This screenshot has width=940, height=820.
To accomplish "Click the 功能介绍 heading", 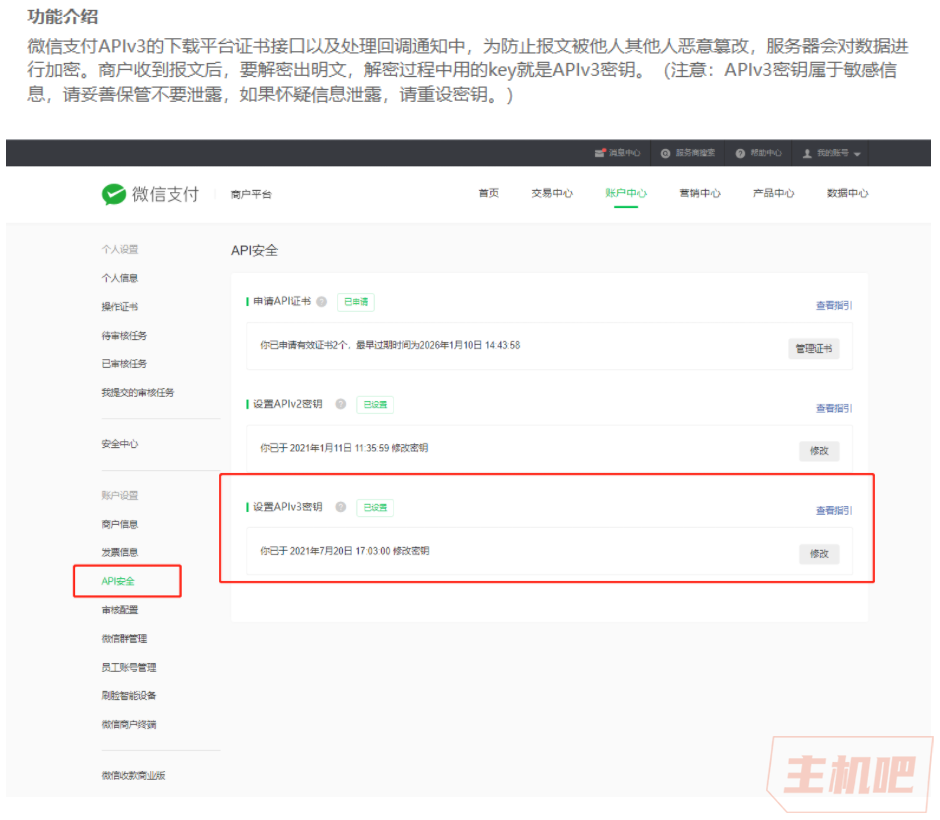I will coord(62,16).
